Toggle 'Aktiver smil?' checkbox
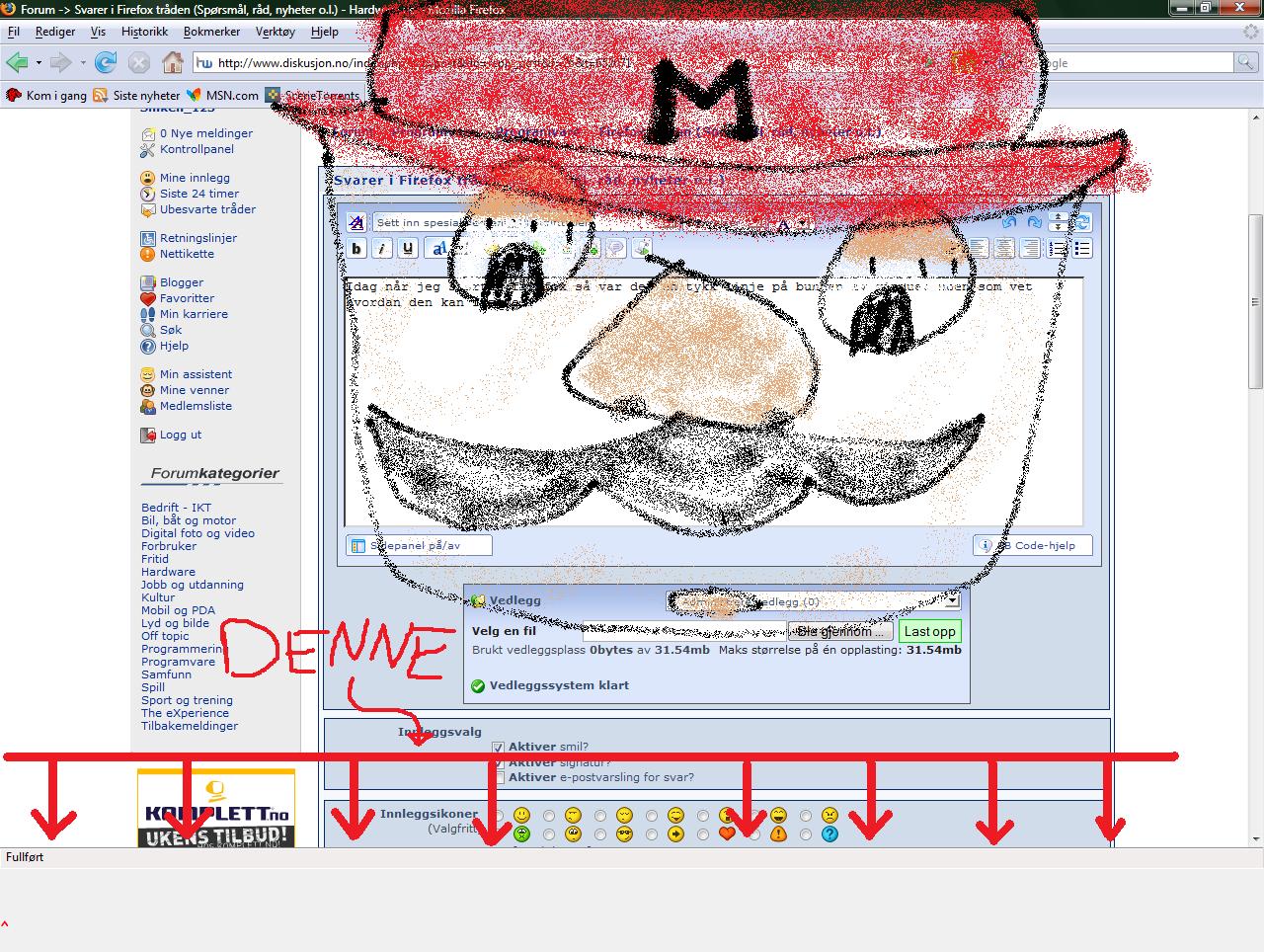 coord(499,748)
